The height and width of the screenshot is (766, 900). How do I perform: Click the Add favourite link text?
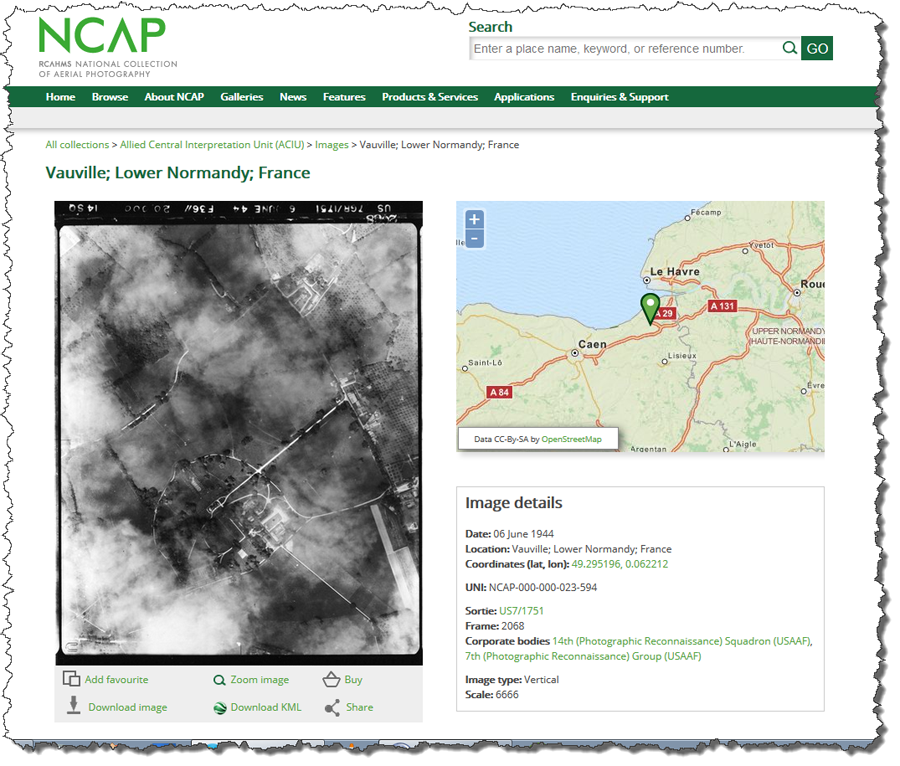[x=117, y=679]
